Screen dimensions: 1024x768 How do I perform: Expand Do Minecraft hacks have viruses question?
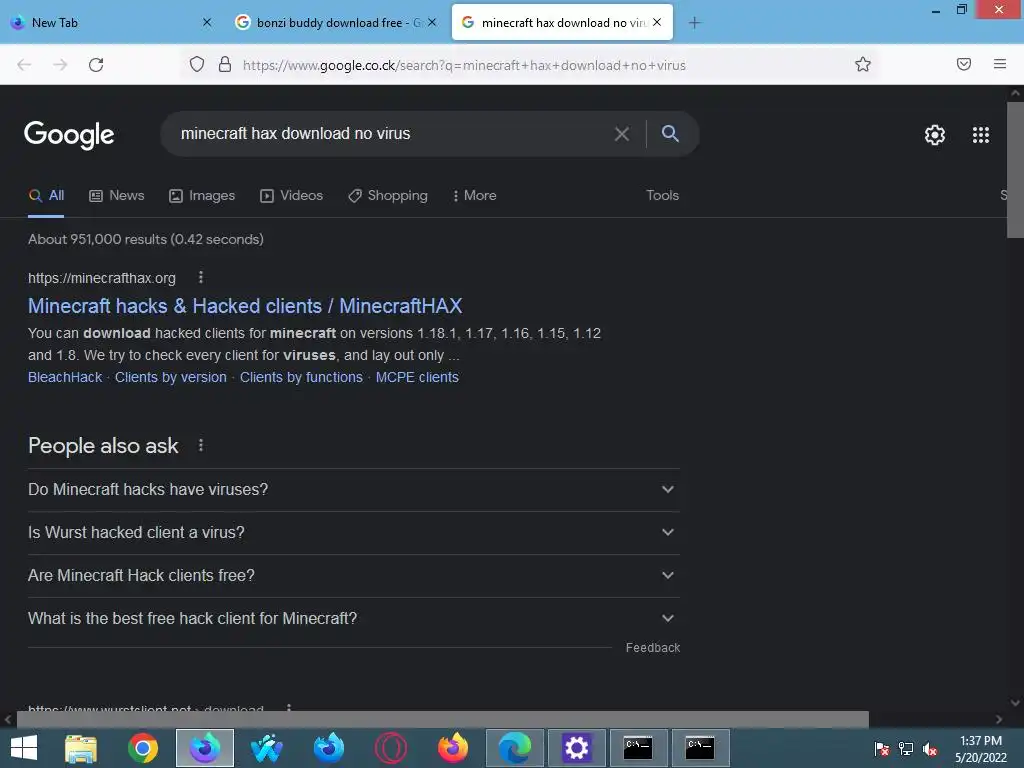point(353,490)
